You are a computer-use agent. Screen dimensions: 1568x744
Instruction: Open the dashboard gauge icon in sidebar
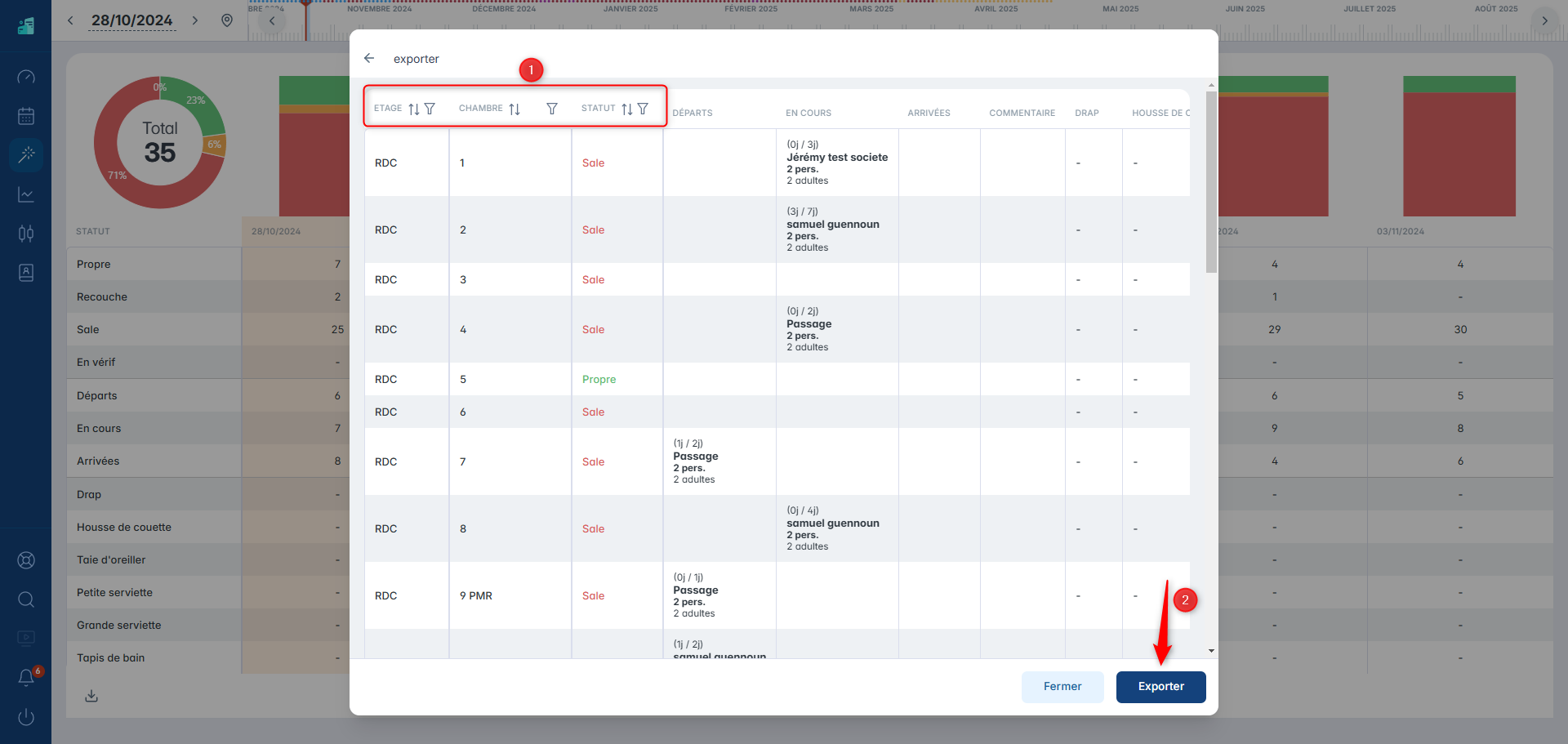[26, 77]
